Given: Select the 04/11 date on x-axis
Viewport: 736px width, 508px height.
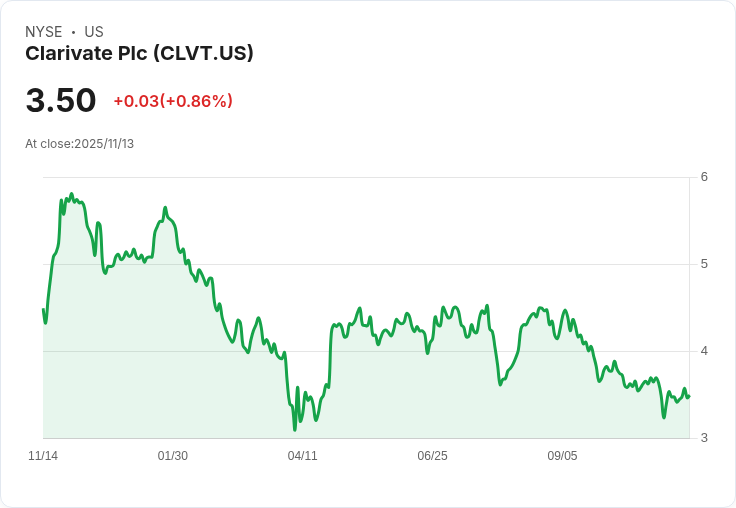Looking at the screenshot, I should 302,456.
